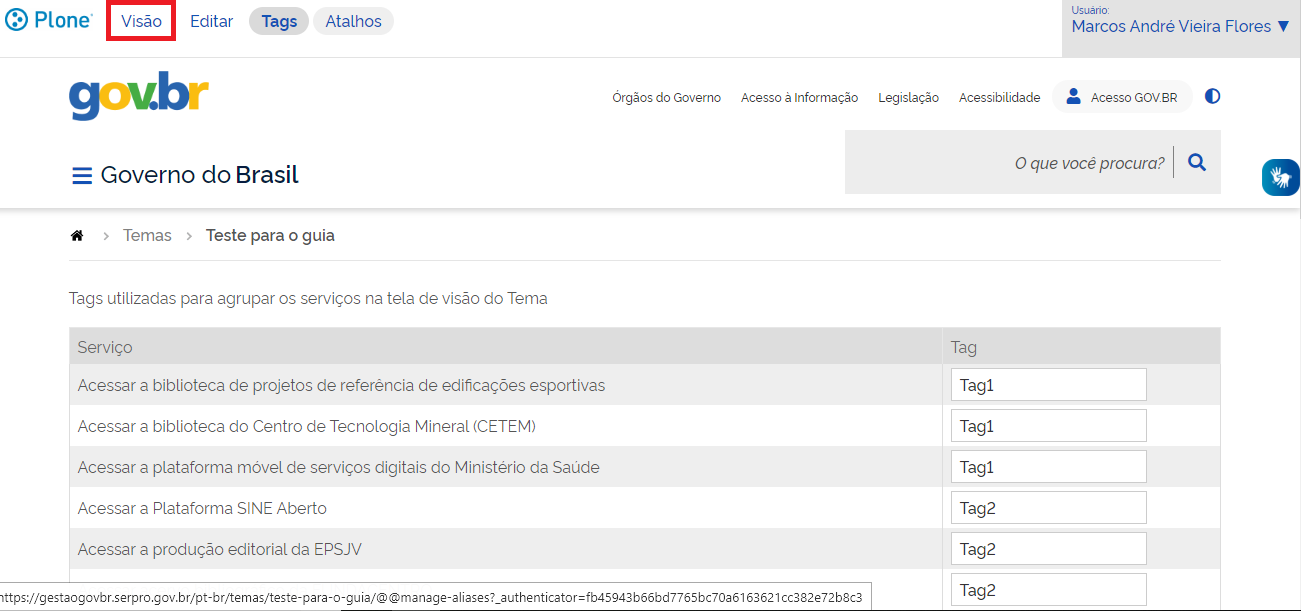Expand the Marcos André Vieira Flores user menu
Image resolution: width=1301 pixels, height=611 pixels.
[x=1180, y=27]
